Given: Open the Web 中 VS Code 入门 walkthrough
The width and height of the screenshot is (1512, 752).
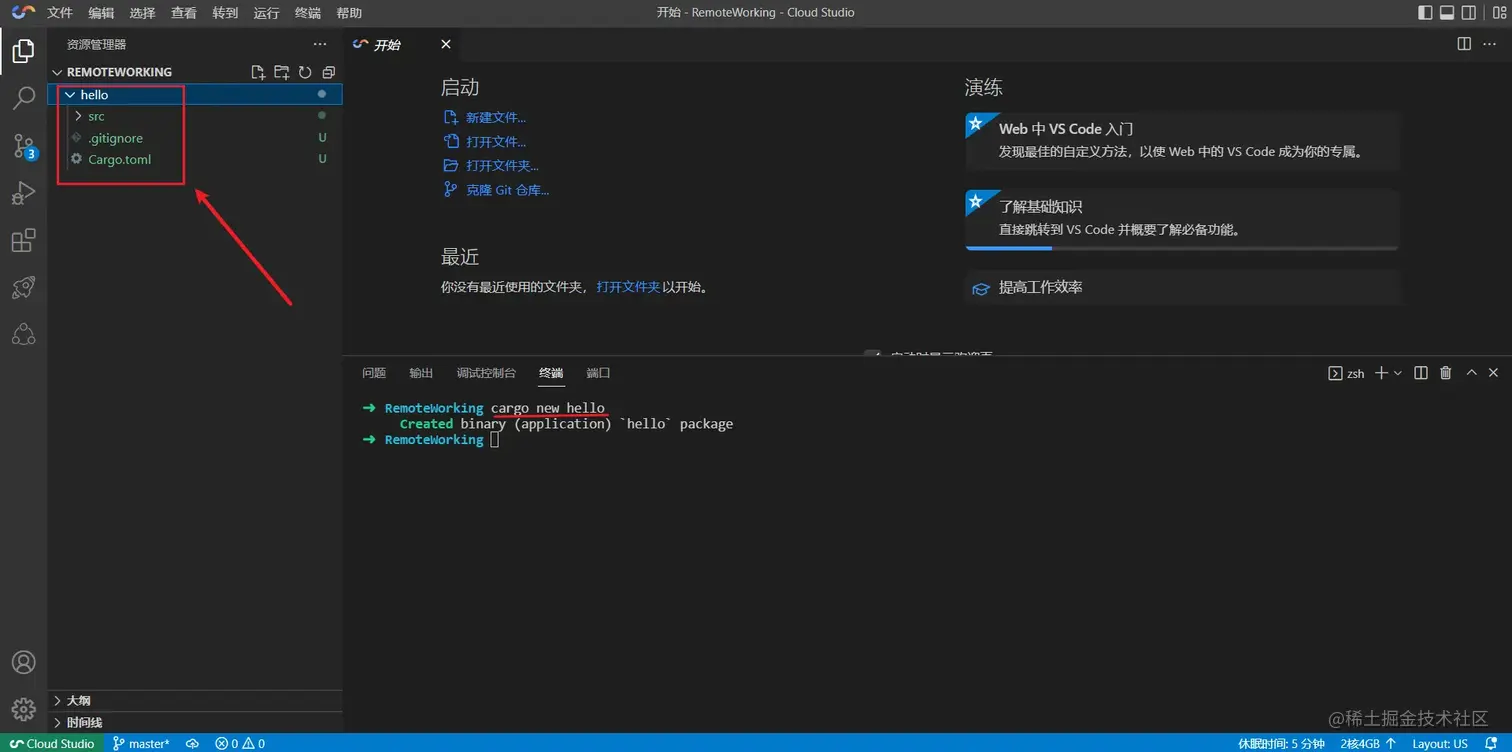Looking at the screenshot, I should [x=1182, y=140].
